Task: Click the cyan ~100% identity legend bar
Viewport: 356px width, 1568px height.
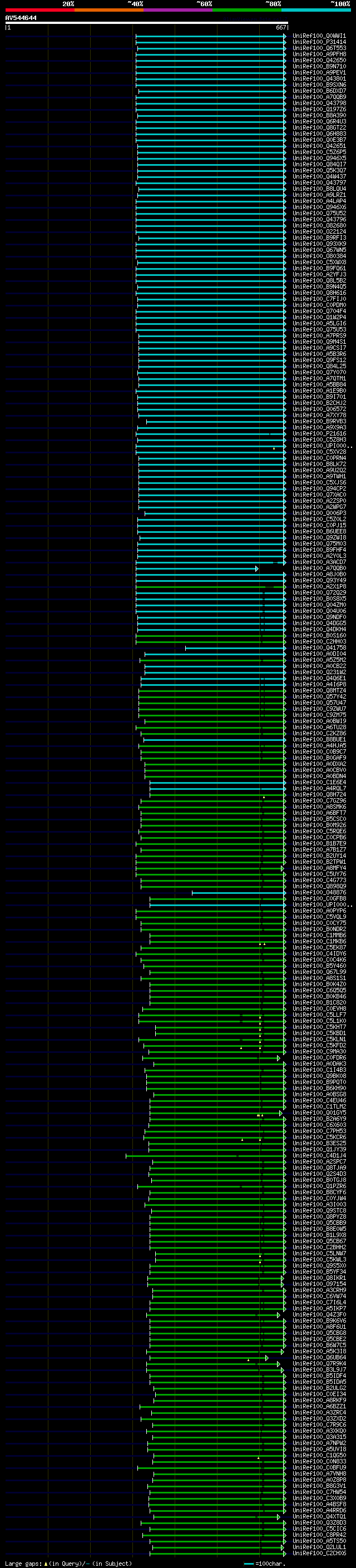Action: click(317, 10)
